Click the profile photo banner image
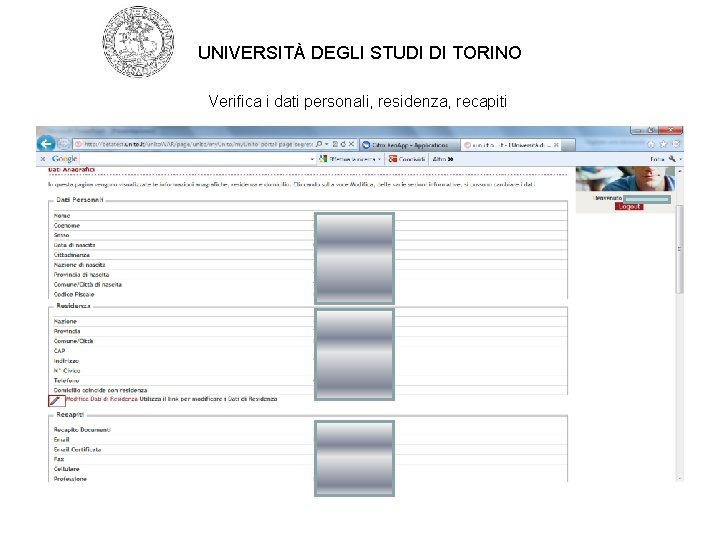Viewport: 720px width, 540px height. click(625, 179)
